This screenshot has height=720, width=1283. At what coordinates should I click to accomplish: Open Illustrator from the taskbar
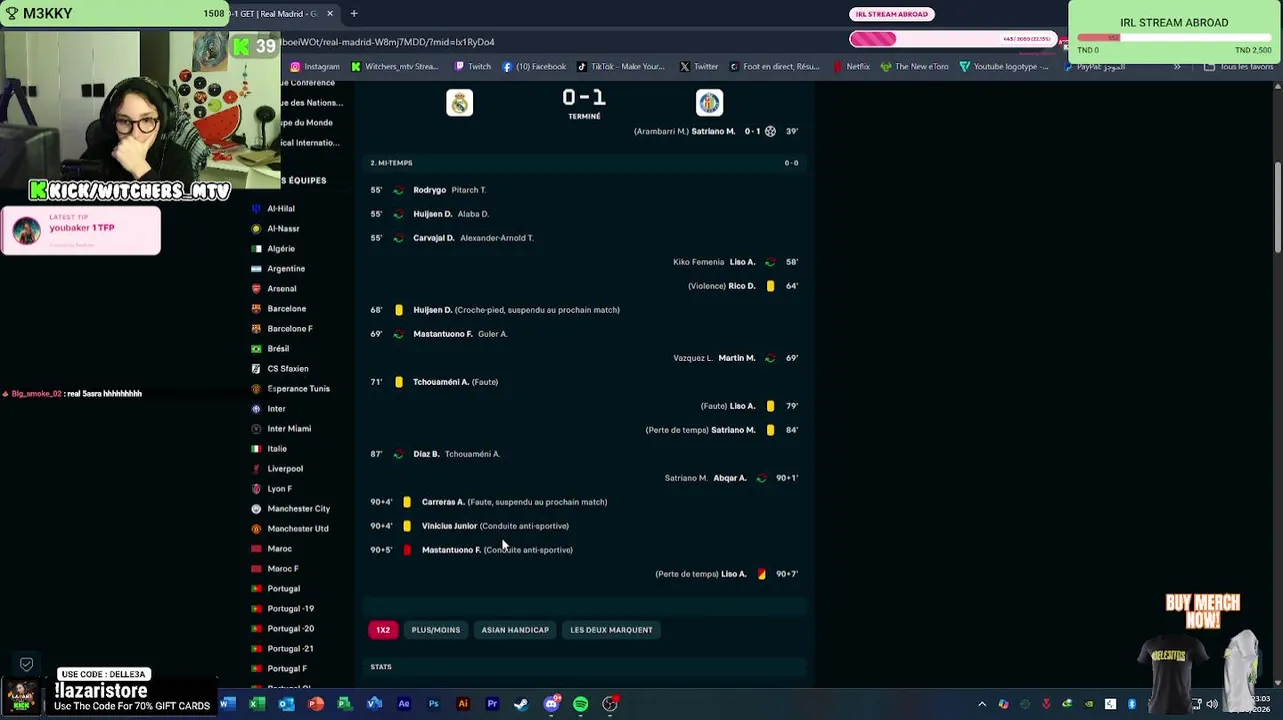pyautogui.click(x=463, y=704)
